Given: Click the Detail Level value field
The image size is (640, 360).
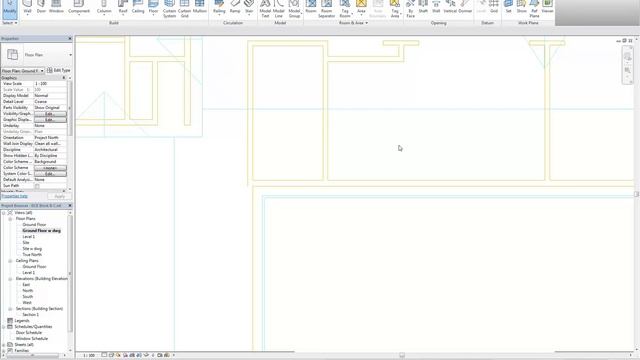Looking at the screenshot, I should pyautogui.click(x=50, y=102).
